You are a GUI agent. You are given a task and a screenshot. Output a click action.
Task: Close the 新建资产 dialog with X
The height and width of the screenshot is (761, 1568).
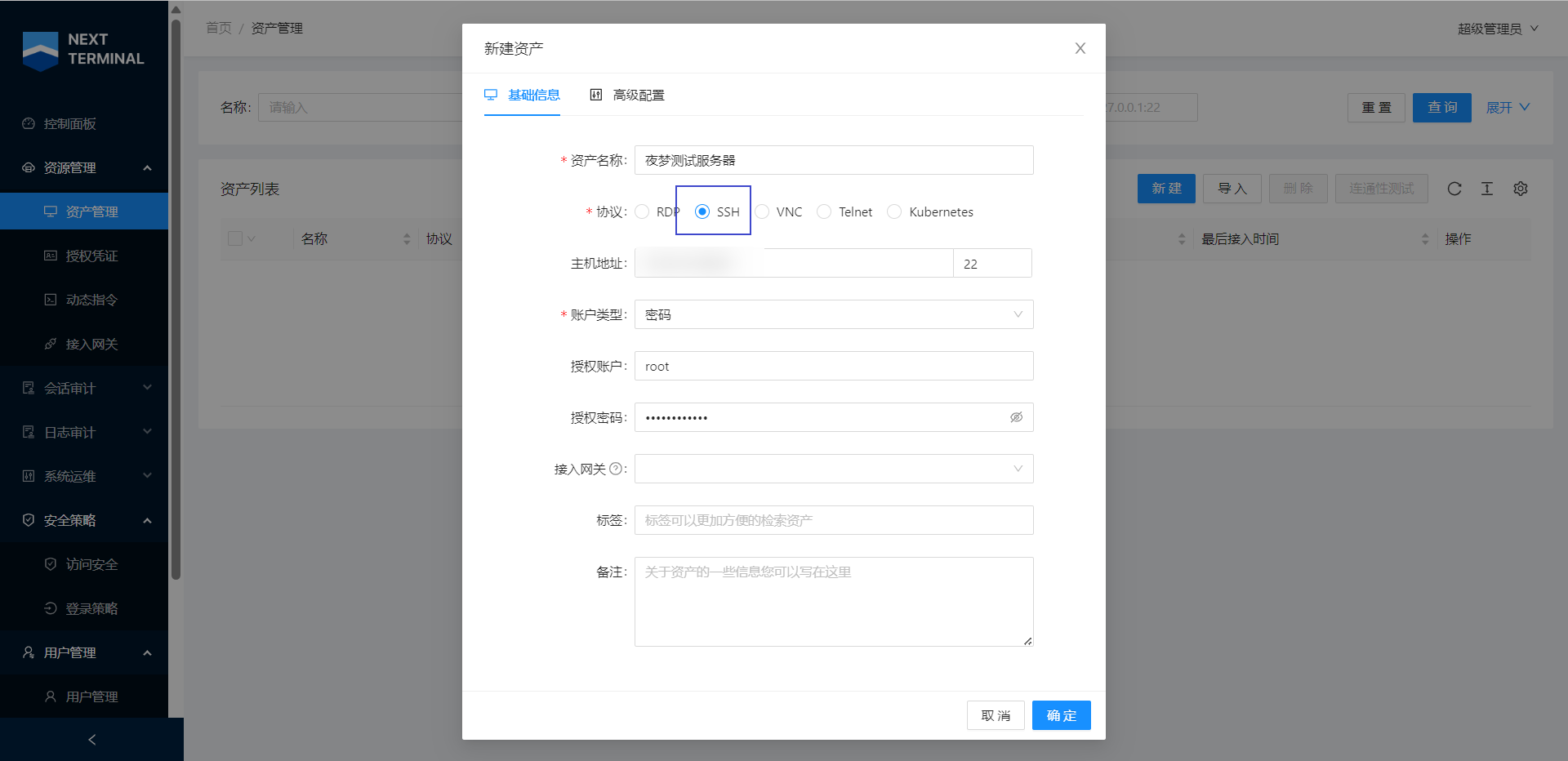click(x=1080, y=48)
